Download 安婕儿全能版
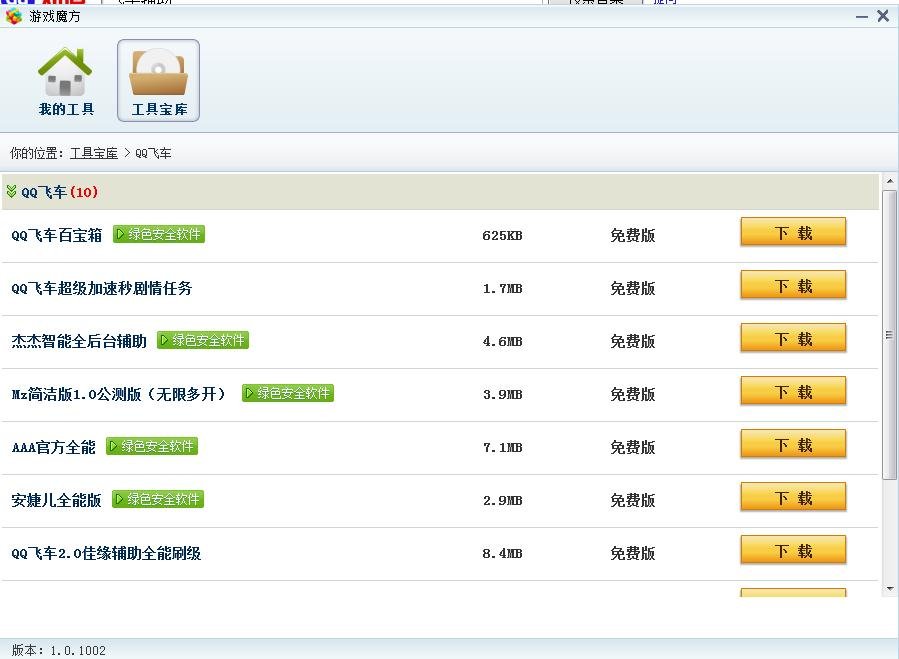Image resolution: width=899 pixels, height=659 pixels. [793, 497]
